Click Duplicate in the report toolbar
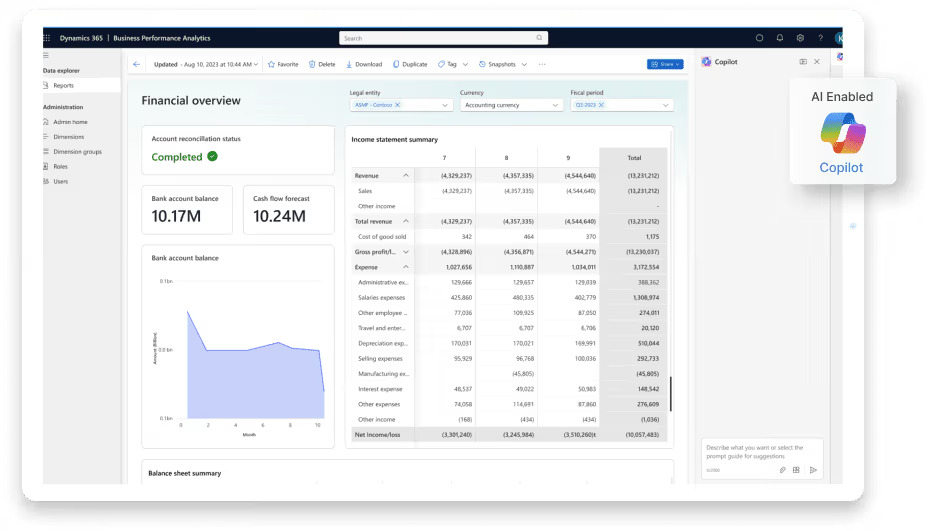Viewport: 932px width, 531px height. [410, 64]
